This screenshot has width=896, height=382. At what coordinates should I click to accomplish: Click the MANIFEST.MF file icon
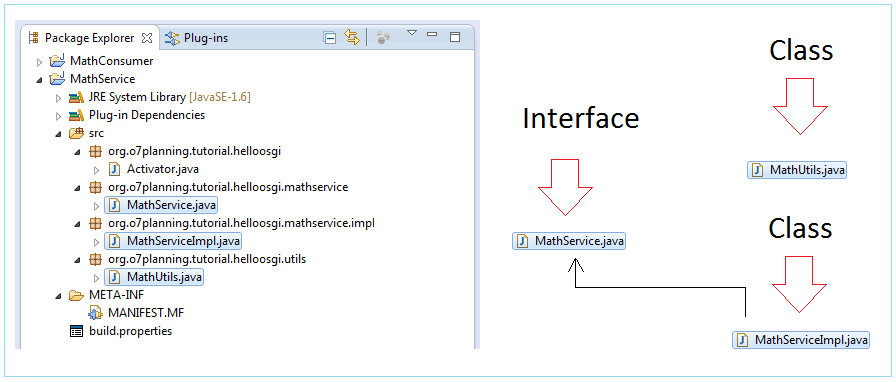(x=95, y=313)
